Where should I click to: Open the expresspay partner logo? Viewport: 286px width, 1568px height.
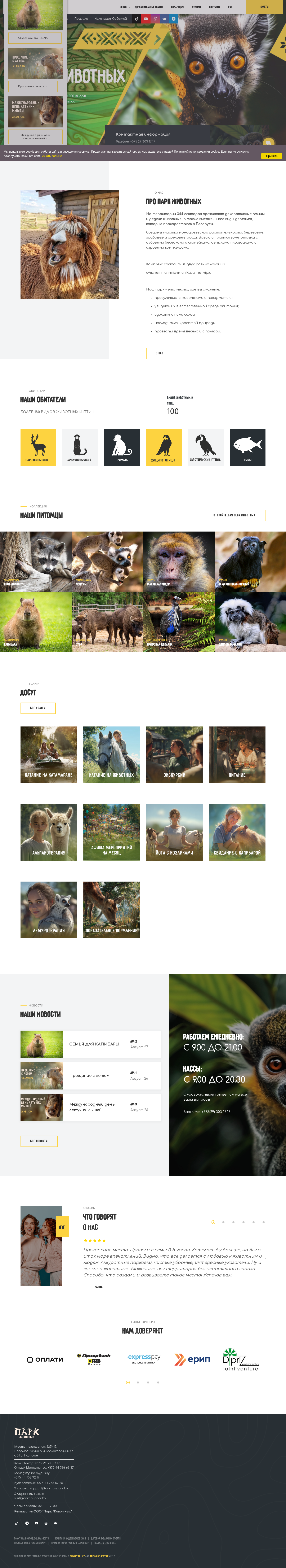pos(144,1359)
